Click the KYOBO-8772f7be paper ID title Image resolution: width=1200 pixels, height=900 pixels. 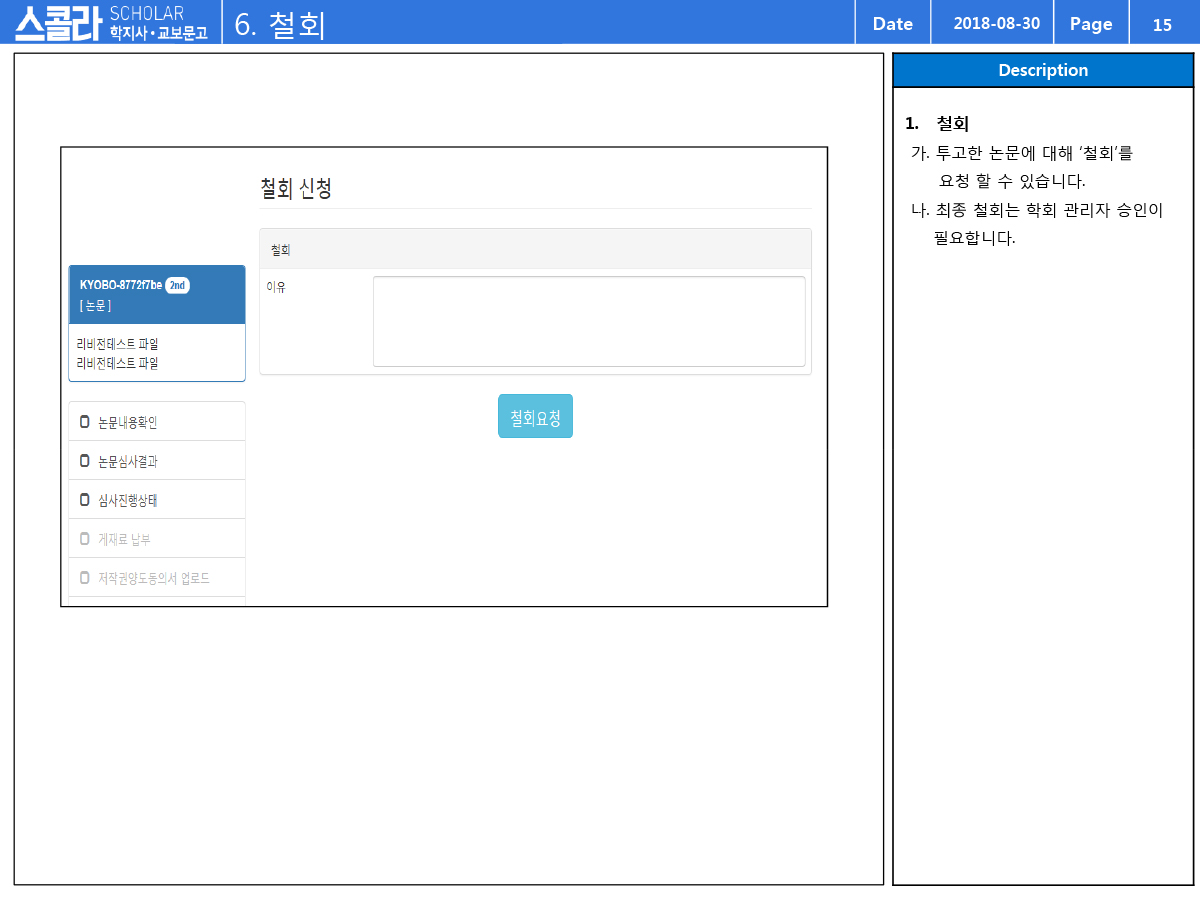(x=120, y=285)
